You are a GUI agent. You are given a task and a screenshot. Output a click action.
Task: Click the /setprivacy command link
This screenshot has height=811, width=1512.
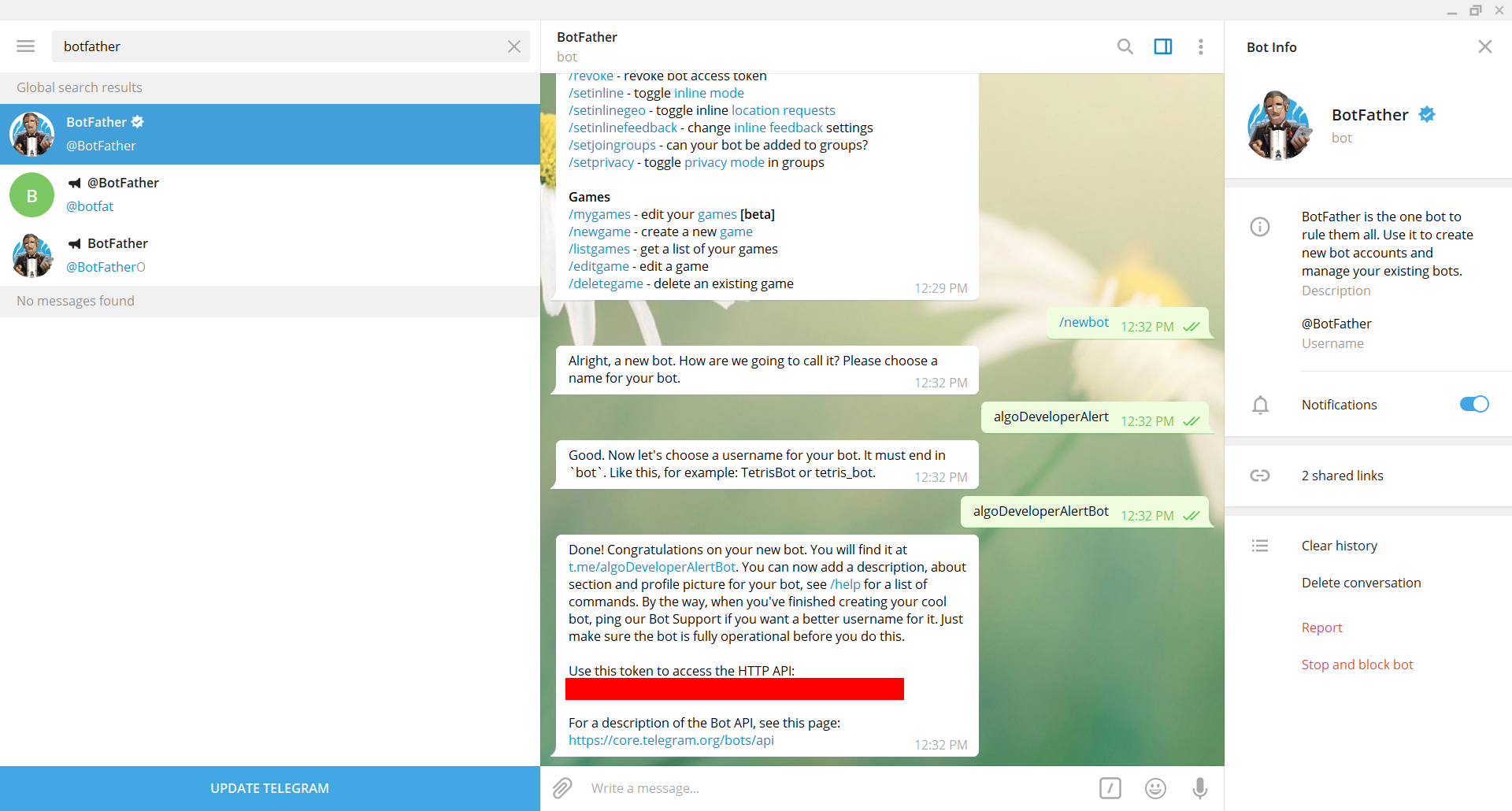tap(601, 162)
